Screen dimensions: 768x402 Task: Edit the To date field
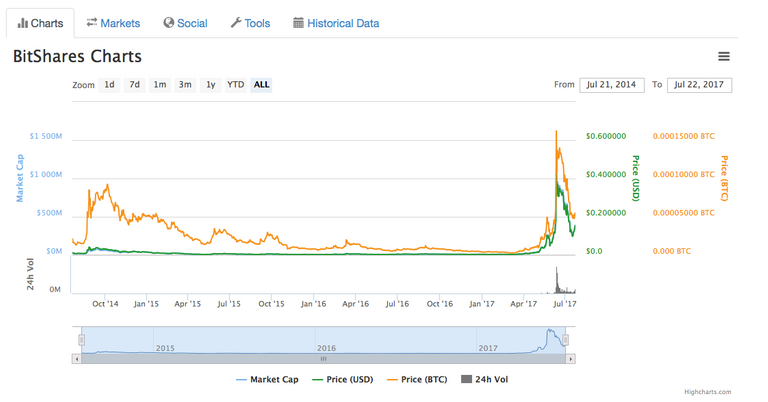[699, 85]
